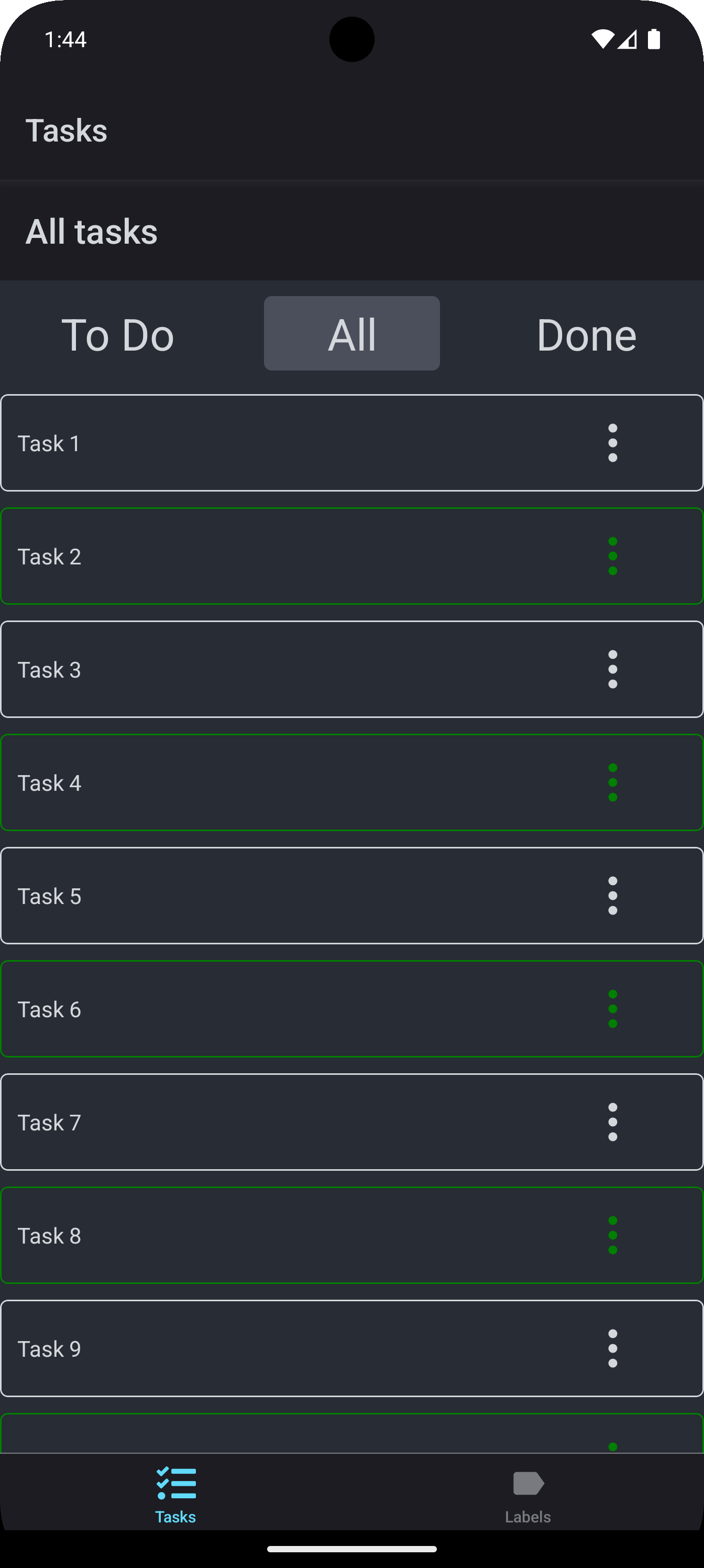
Task: Switch to the To Do filter
Action: point(117,334)
